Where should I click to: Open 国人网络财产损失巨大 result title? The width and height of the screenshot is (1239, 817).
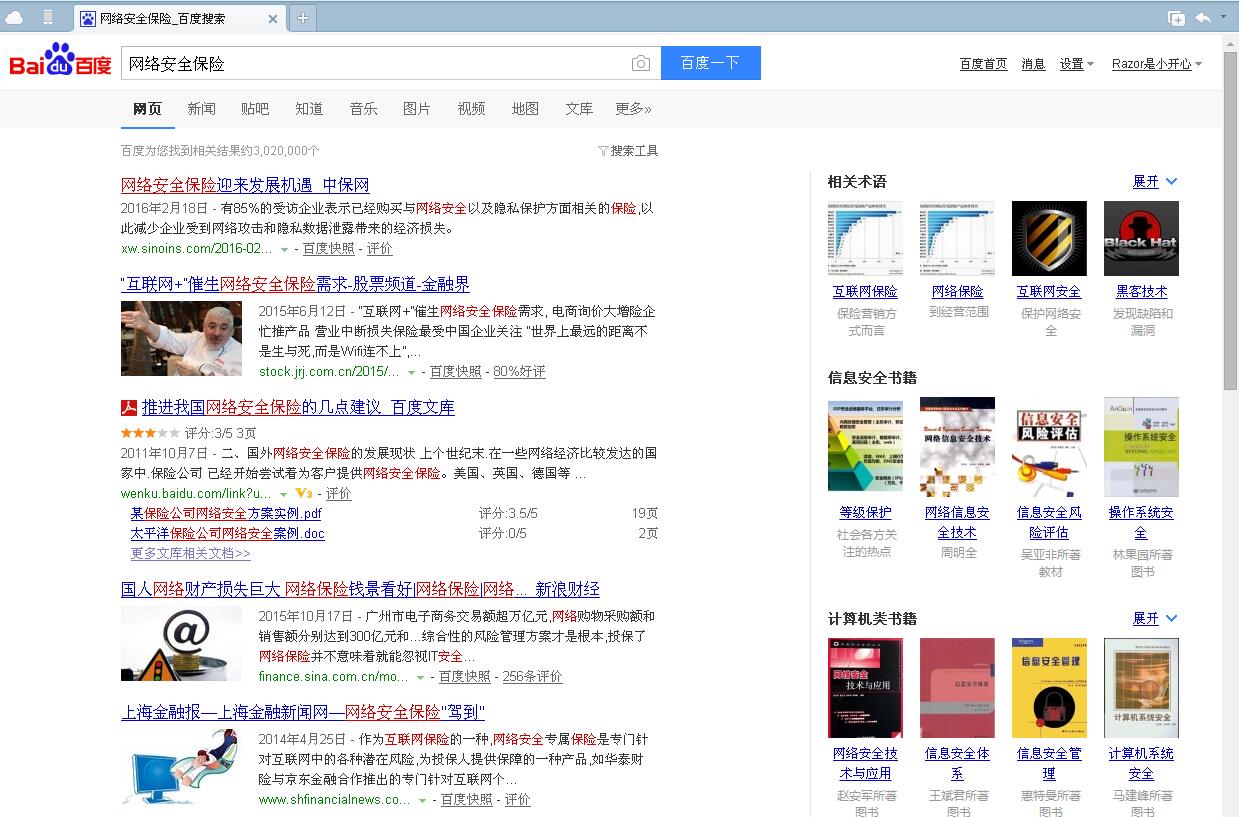pos(360,589)
